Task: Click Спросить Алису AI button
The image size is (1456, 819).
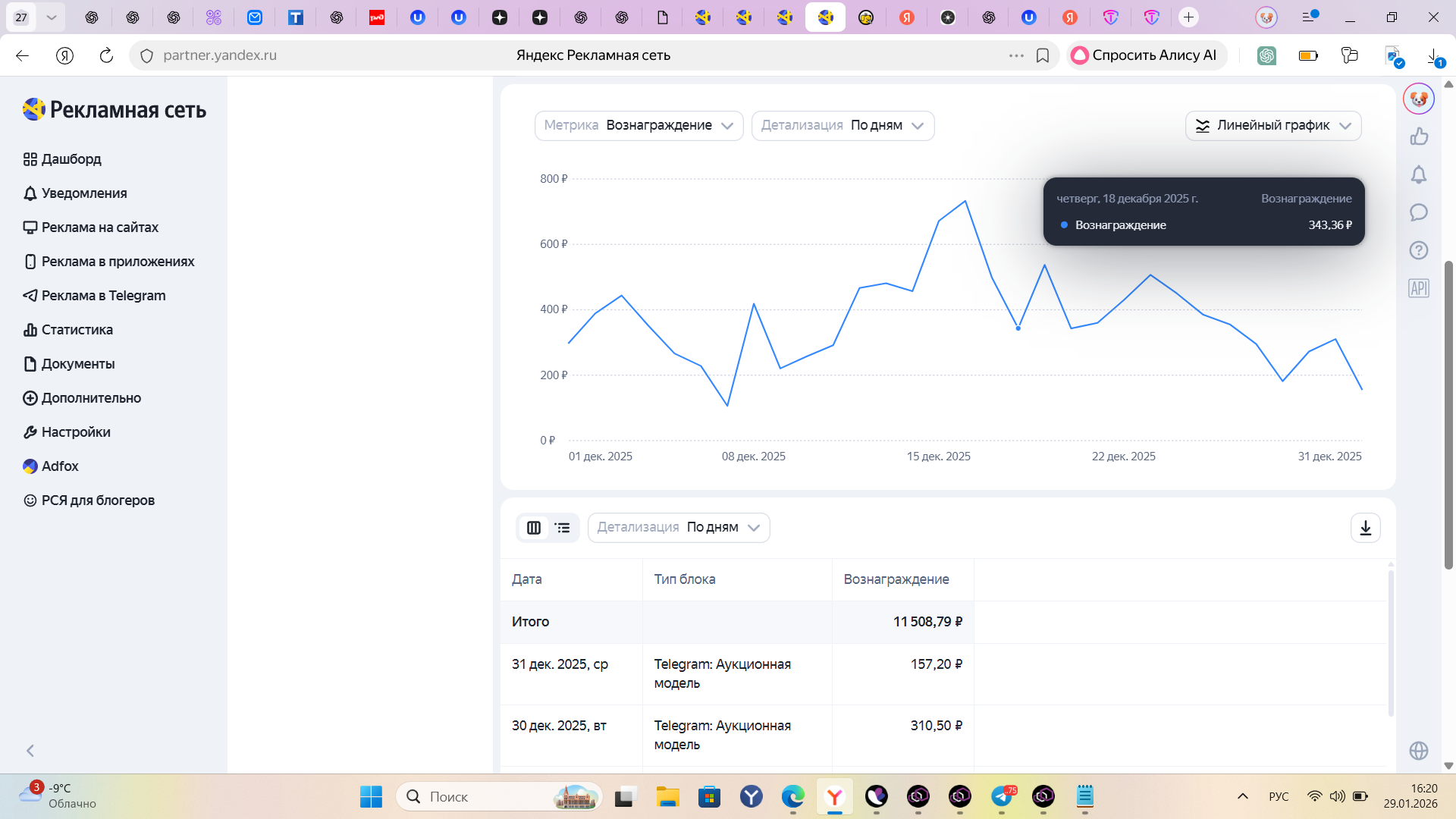Action: pos(1146,55)
